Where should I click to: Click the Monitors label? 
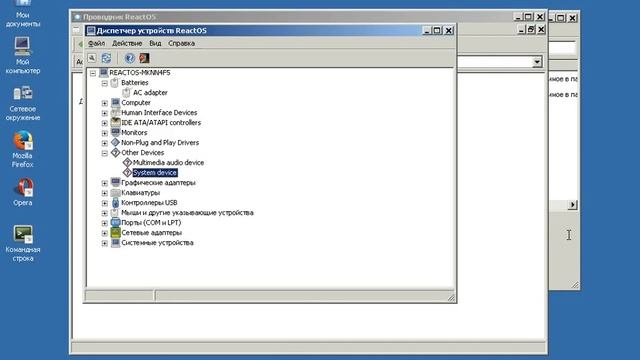coord(134,133)
